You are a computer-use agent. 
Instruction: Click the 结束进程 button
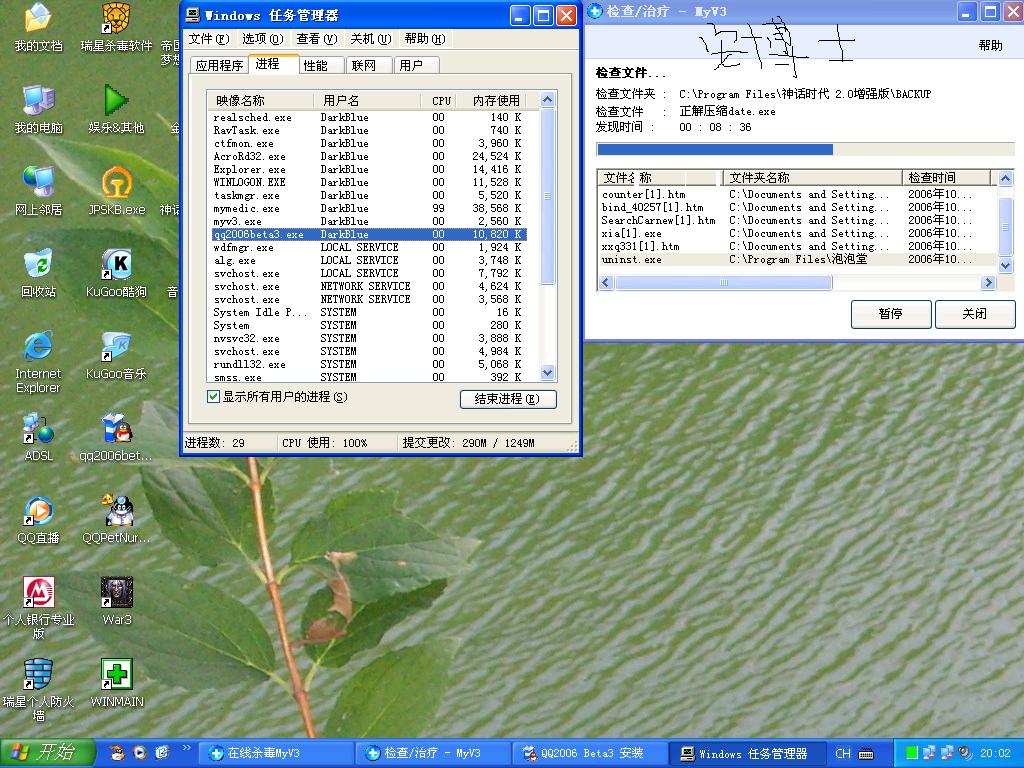pyautogui.click(x=508, y=399)
